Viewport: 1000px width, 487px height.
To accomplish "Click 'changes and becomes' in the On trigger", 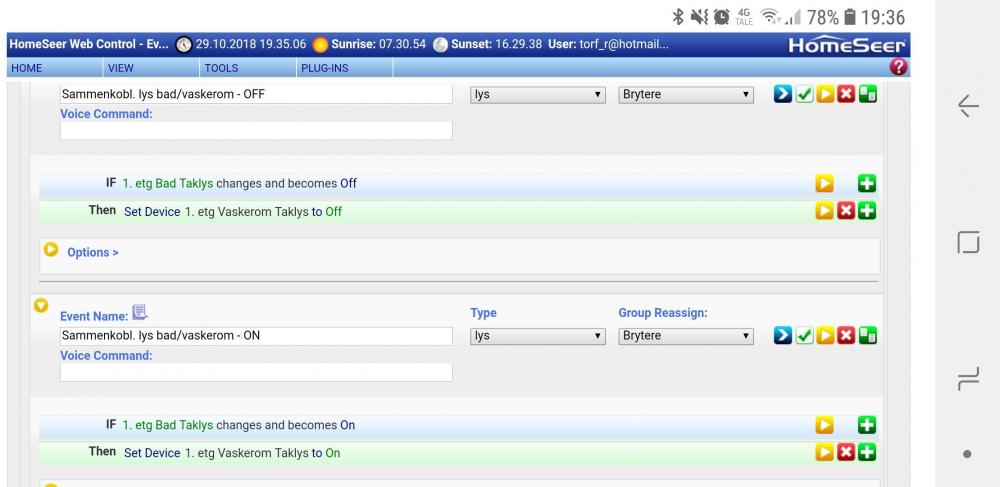I will pyautogui.click(x=277, y=425).
